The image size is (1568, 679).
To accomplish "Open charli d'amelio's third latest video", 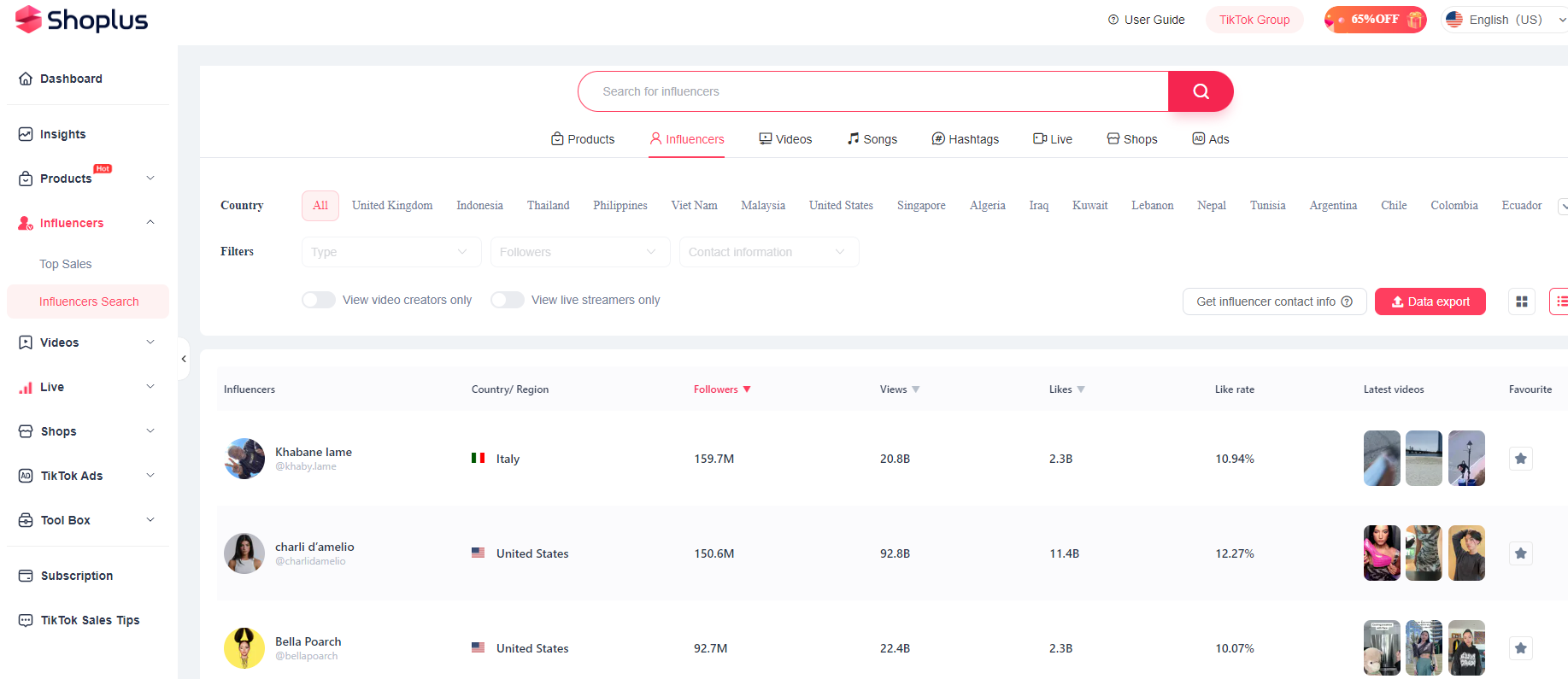I will click(x=1467, y=553).
